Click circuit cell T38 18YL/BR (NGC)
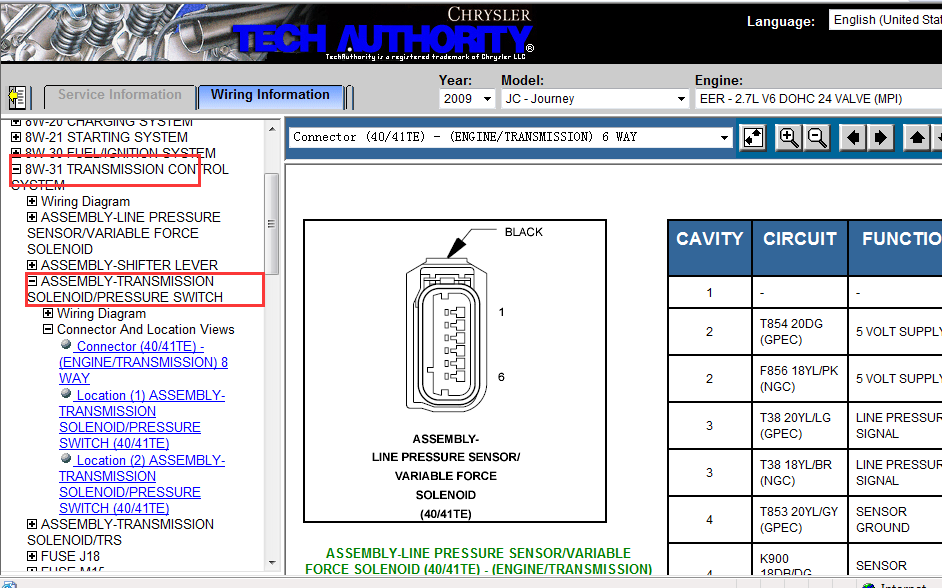Viewport: 942px width, 588px height. 800,473
